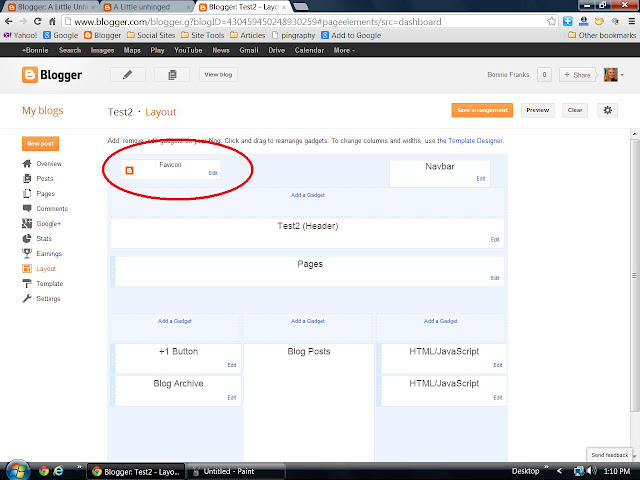640x480 pixels.
Task: Edit the Favicon gadget
Action: pos(213,173)
